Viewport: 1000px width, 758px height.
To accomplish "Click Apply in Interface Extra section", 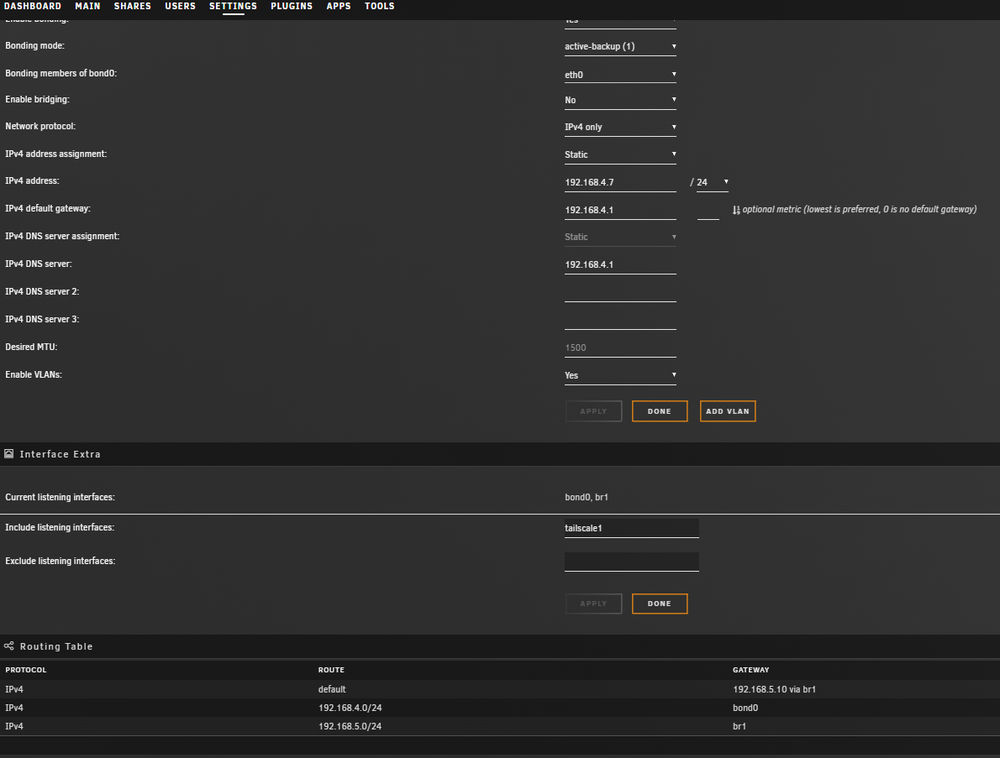I will point(594,604).
